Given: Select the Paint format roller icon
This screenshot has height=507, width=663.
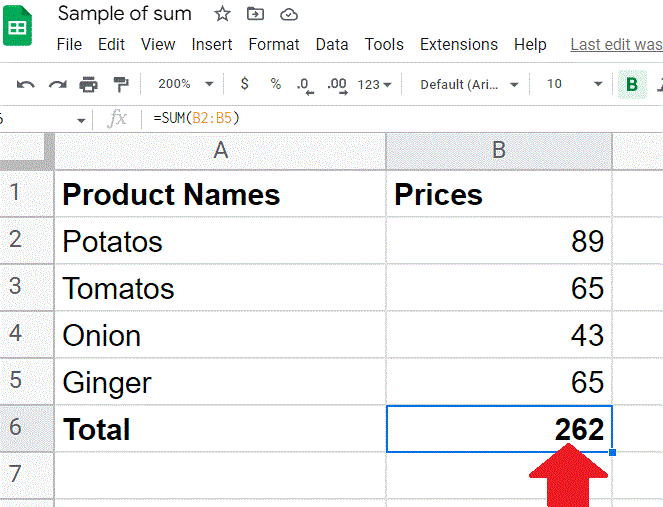Looking at the screenshot, I should click(x=121, y=85).
